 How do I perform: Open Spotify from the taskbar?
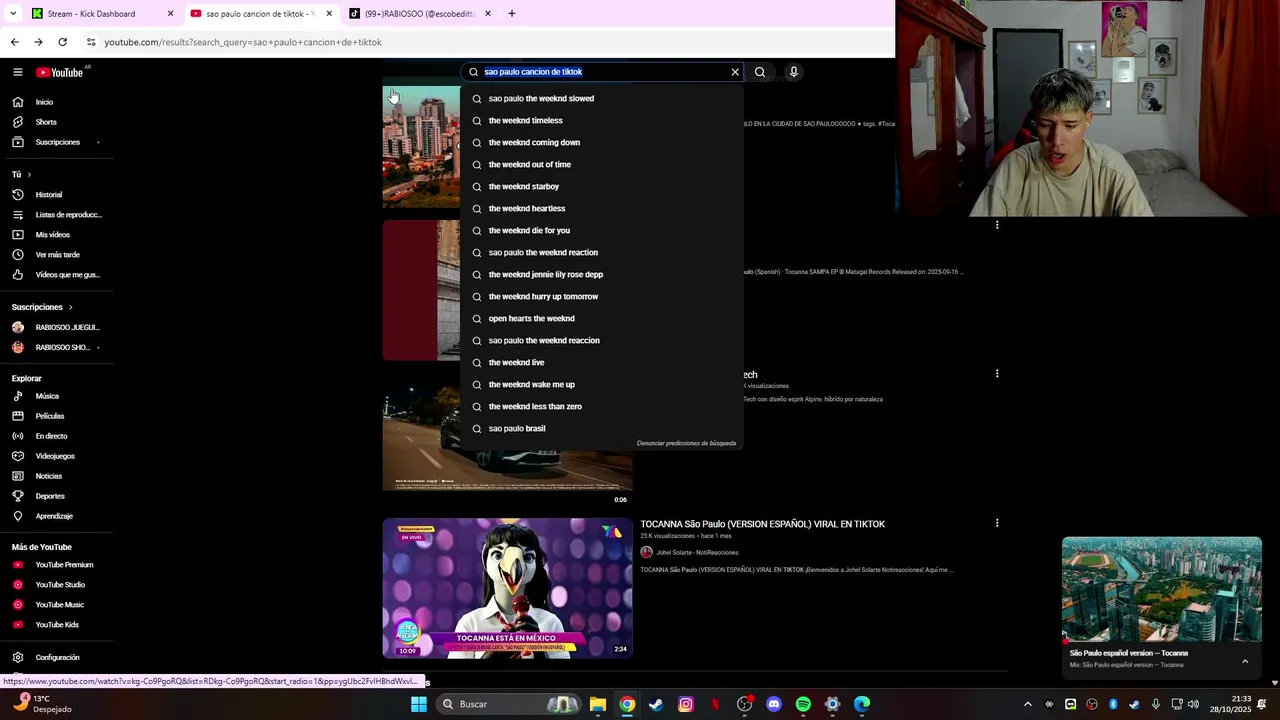pyautogui.click(x=803, y=705)
